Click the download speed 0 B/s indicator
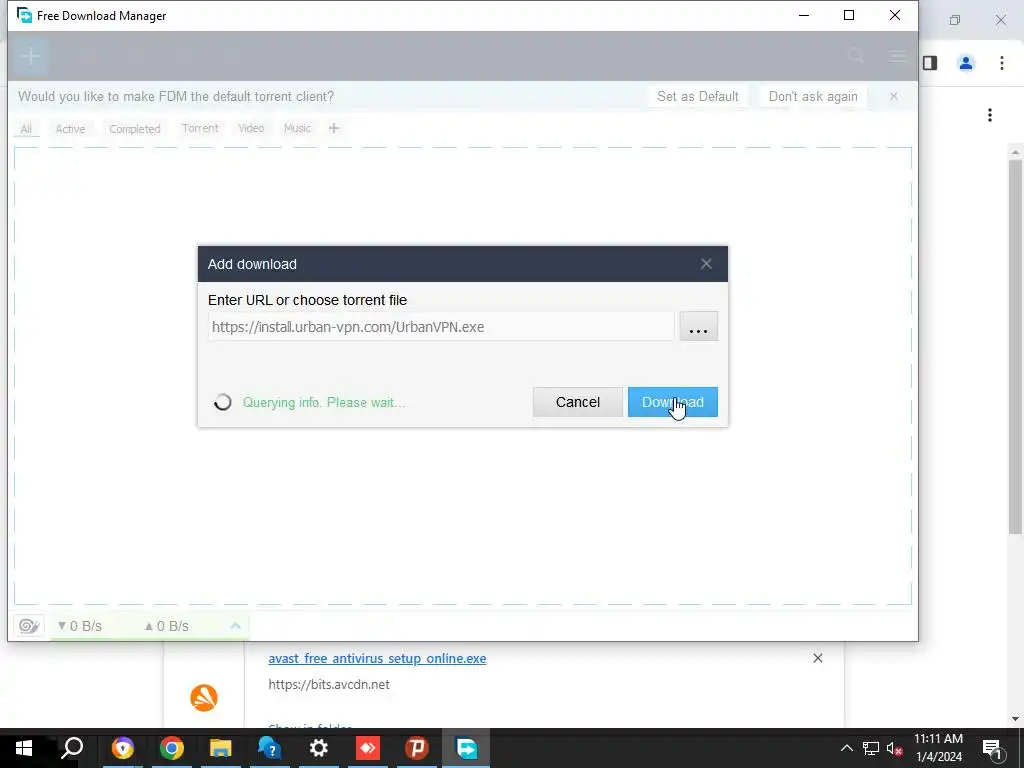1024x768 pixels. [80, 626]
